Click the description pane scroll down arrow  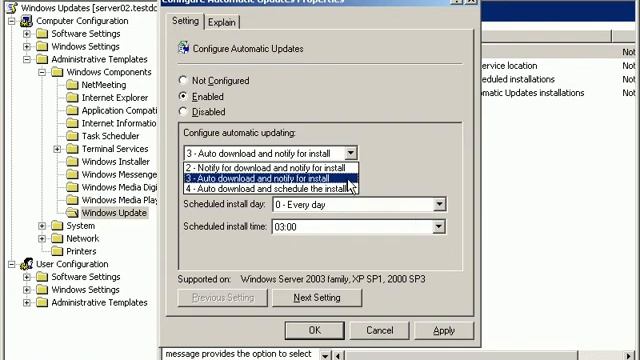pyautogui.click(x=325, y=356)
